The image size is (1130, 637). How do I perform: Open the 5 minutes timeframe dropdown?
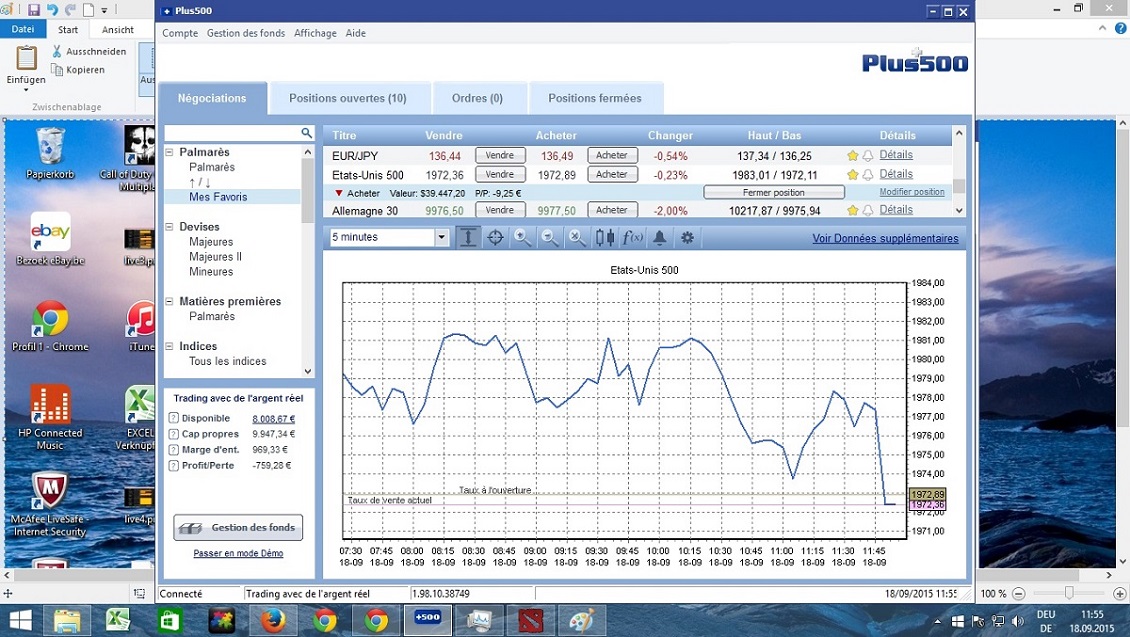440,236
